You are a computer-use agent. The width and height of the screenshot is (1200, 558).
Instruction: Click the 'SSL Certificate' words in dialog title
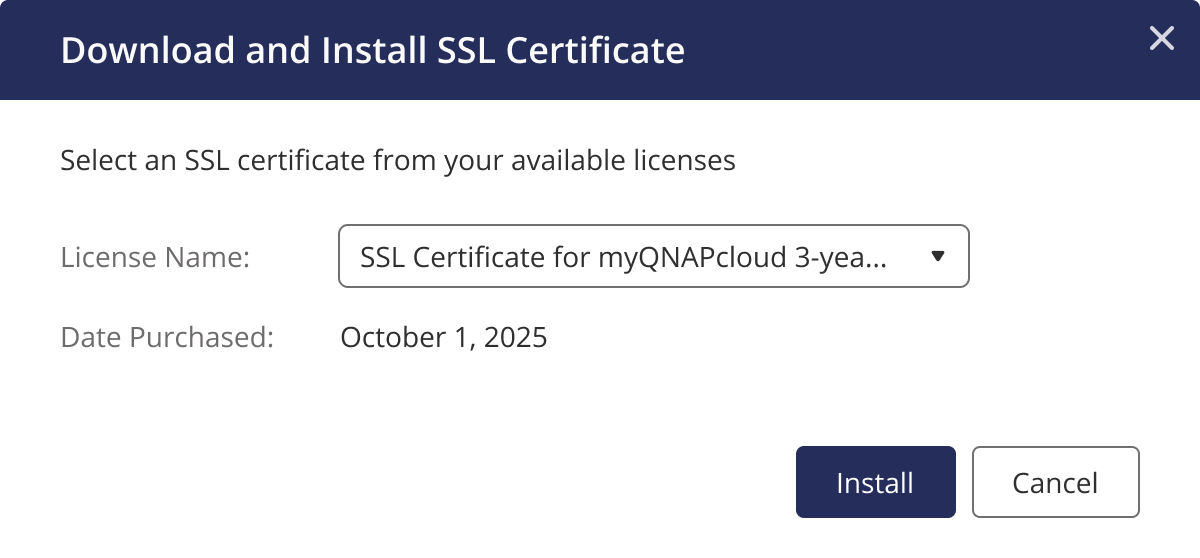point(562,50)
